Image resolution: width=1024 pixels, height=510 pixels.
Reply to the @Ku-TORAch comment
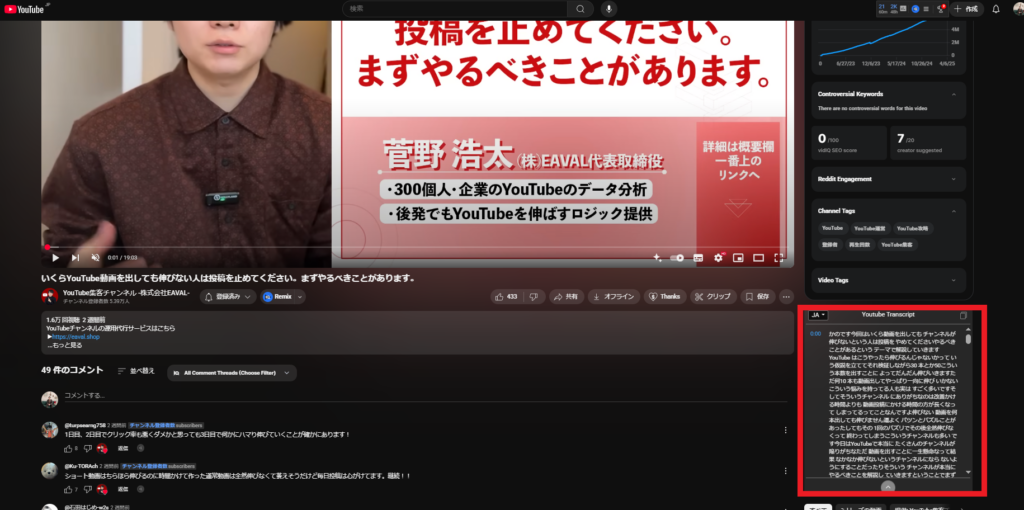(122, 489)
